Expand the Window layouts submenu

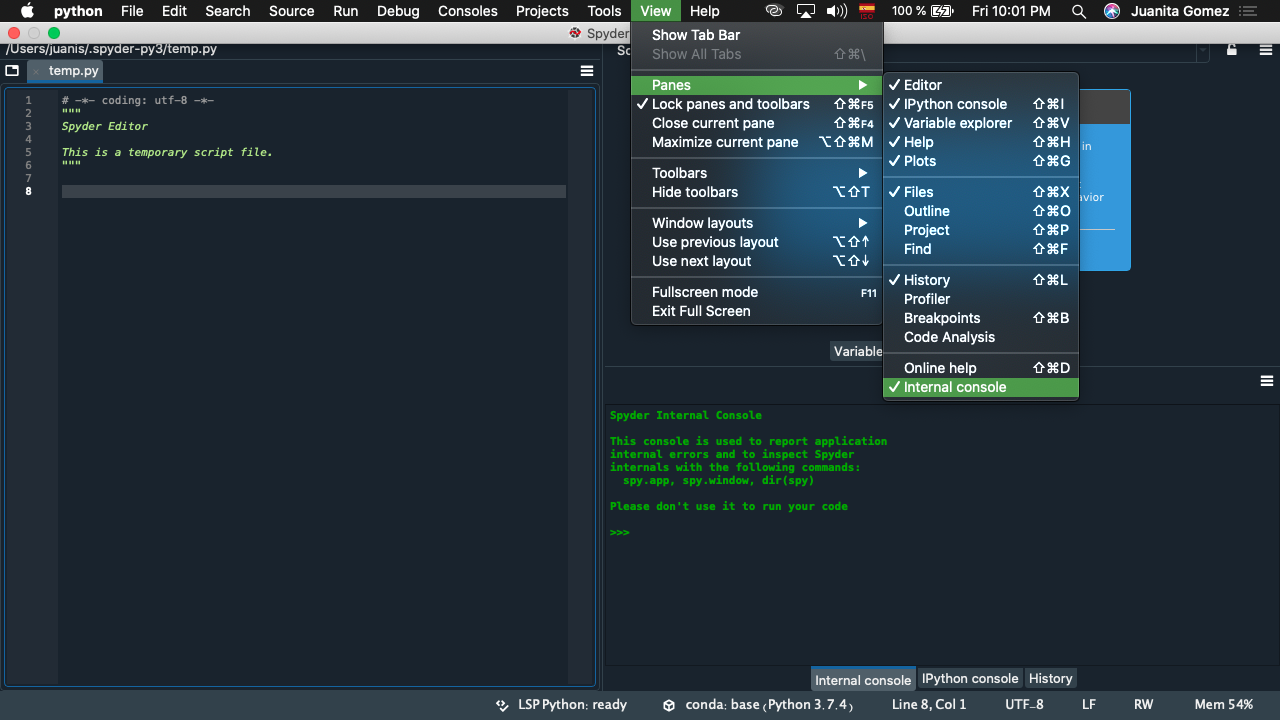(757, 223)
